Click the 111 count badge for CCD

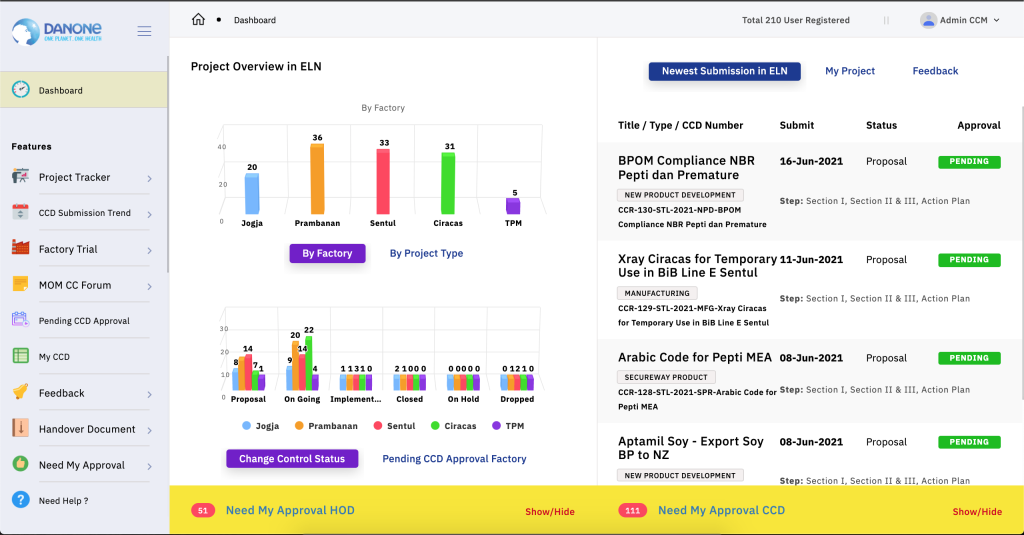632,511
